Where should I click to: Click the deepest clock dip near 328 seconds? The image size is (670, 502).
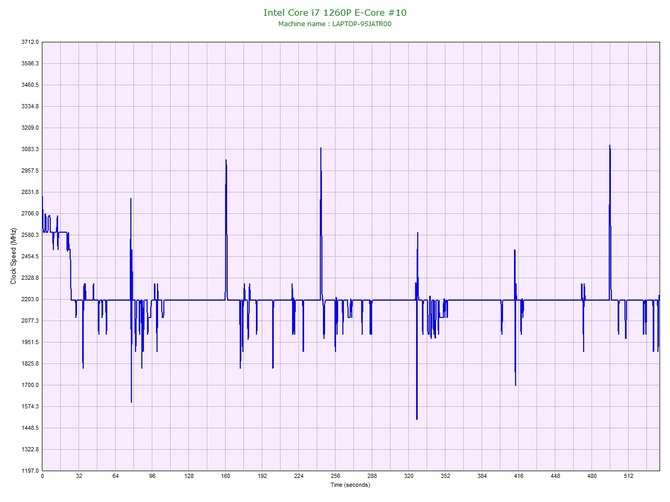[417, 419]
